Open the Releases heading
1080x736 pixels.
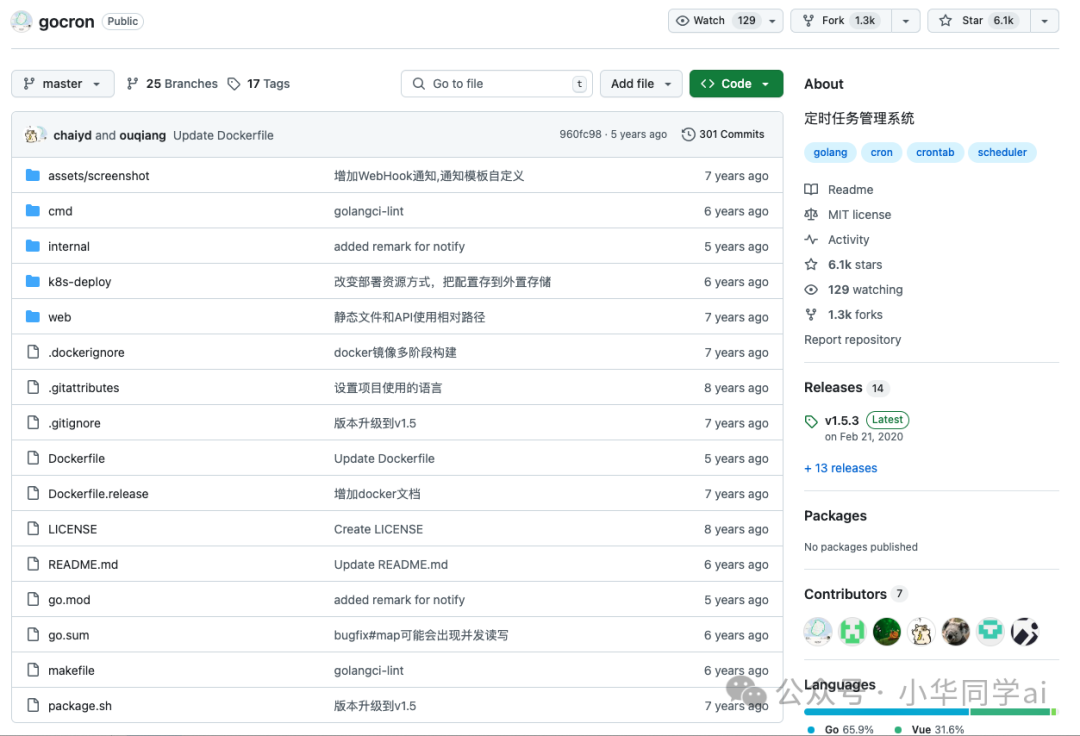(x=833, y=388)
